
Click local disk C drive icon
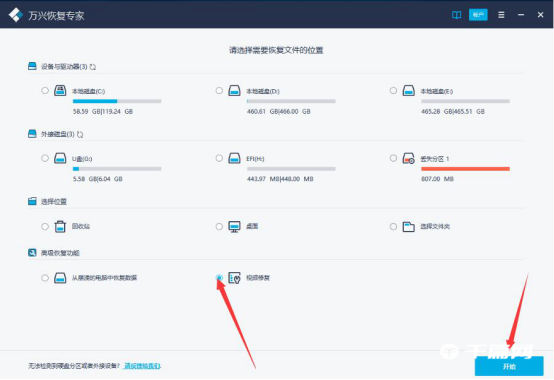coord(60,90)
